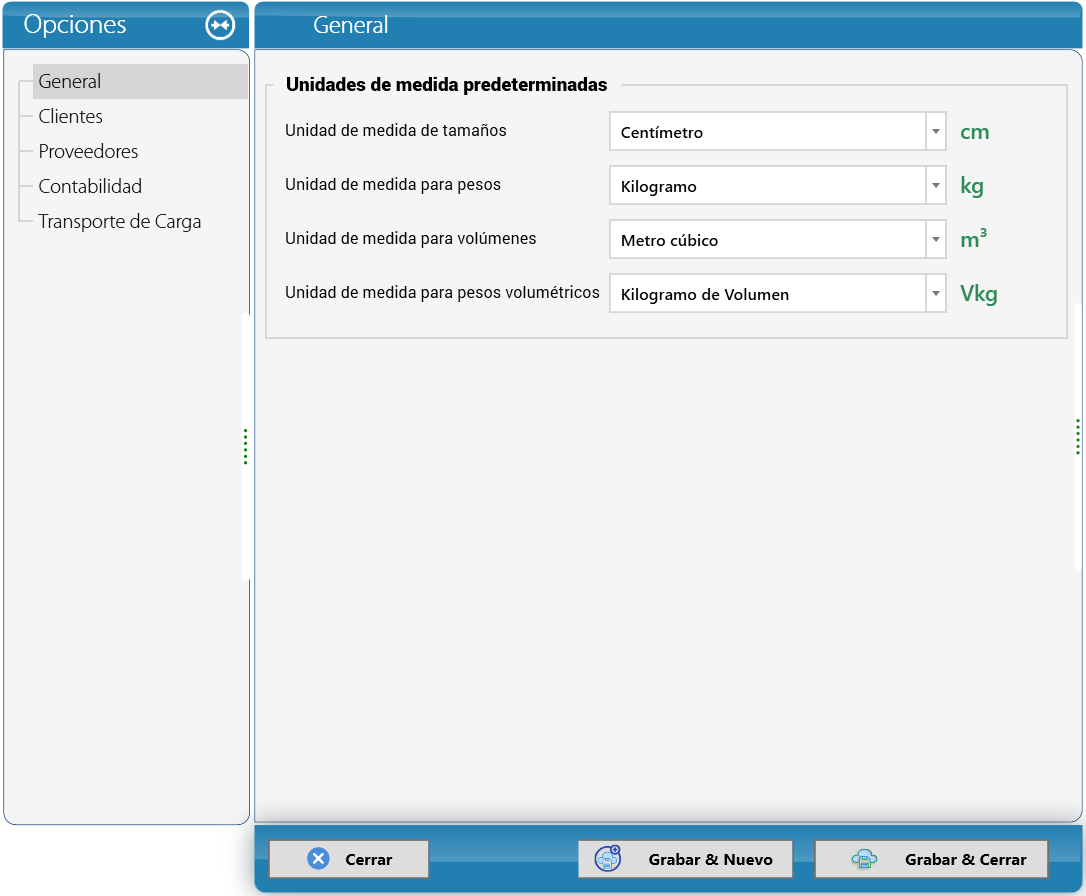
Task: Open the Transporte de Carga section
Action: (119, 222)
